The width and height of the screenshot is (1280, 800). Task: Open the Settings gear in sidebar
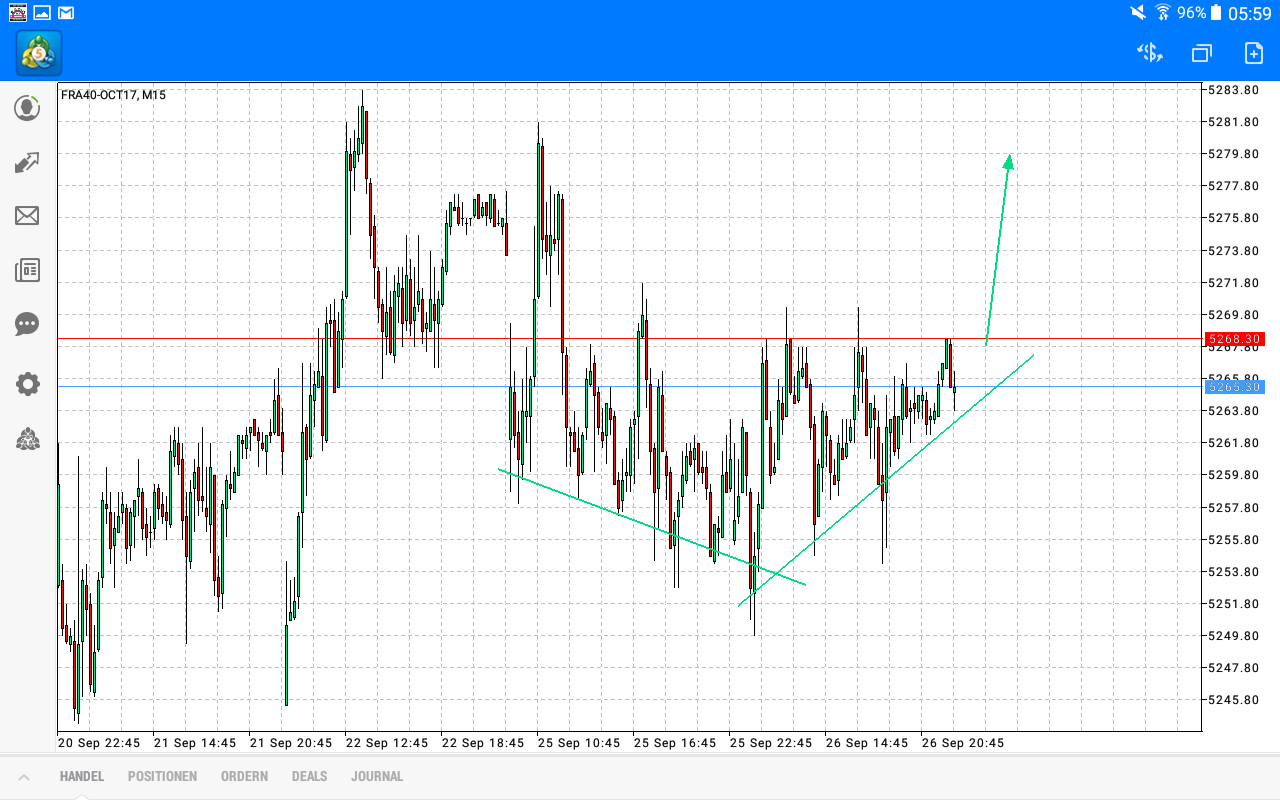pyautogui.click(x=27, y=384)
